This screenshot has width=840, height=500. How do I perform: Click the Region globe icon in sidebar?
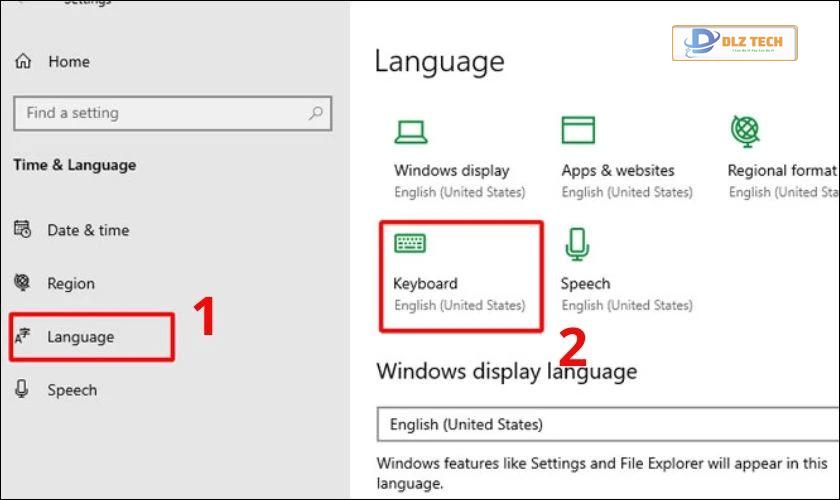click(22, 282)
